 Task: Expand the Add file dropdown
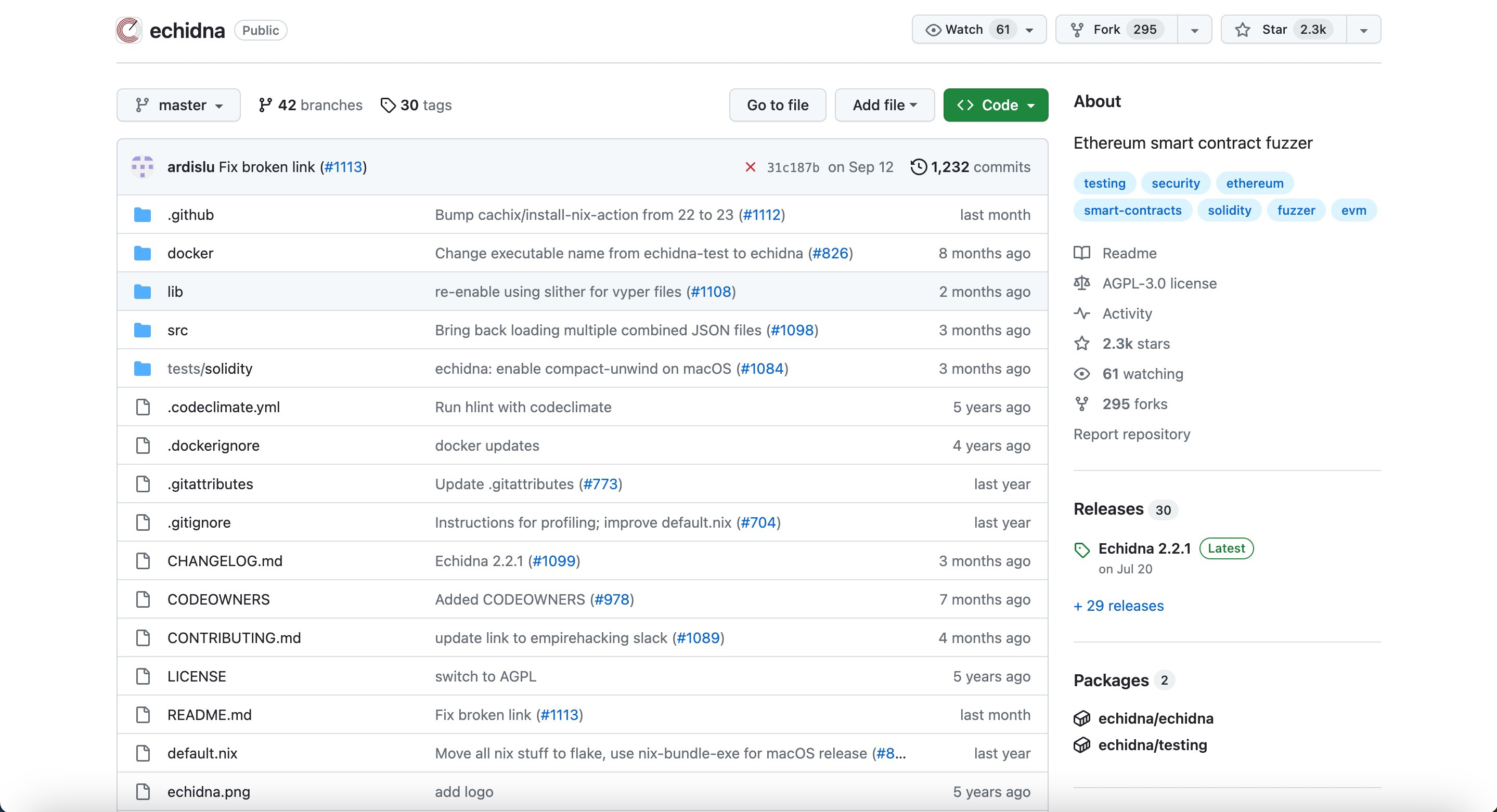(x=884, y=105)
